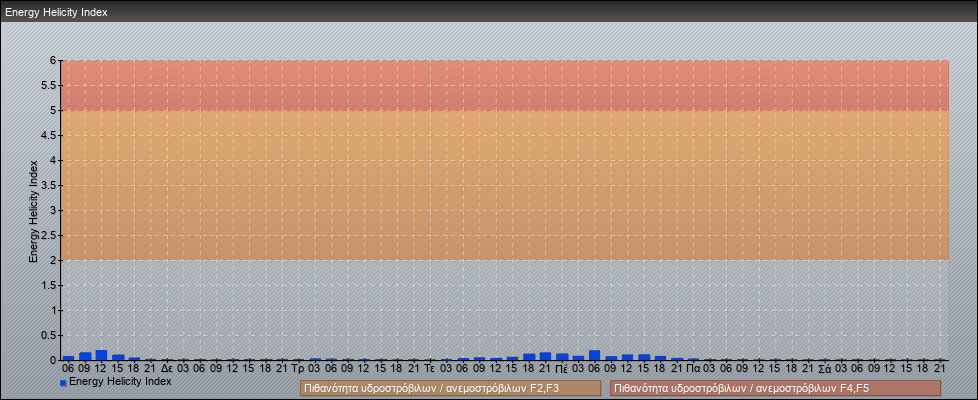978x400 pixels.
Task: Select the Πέ day marker on x-axis
Action: tap(561, 369)
